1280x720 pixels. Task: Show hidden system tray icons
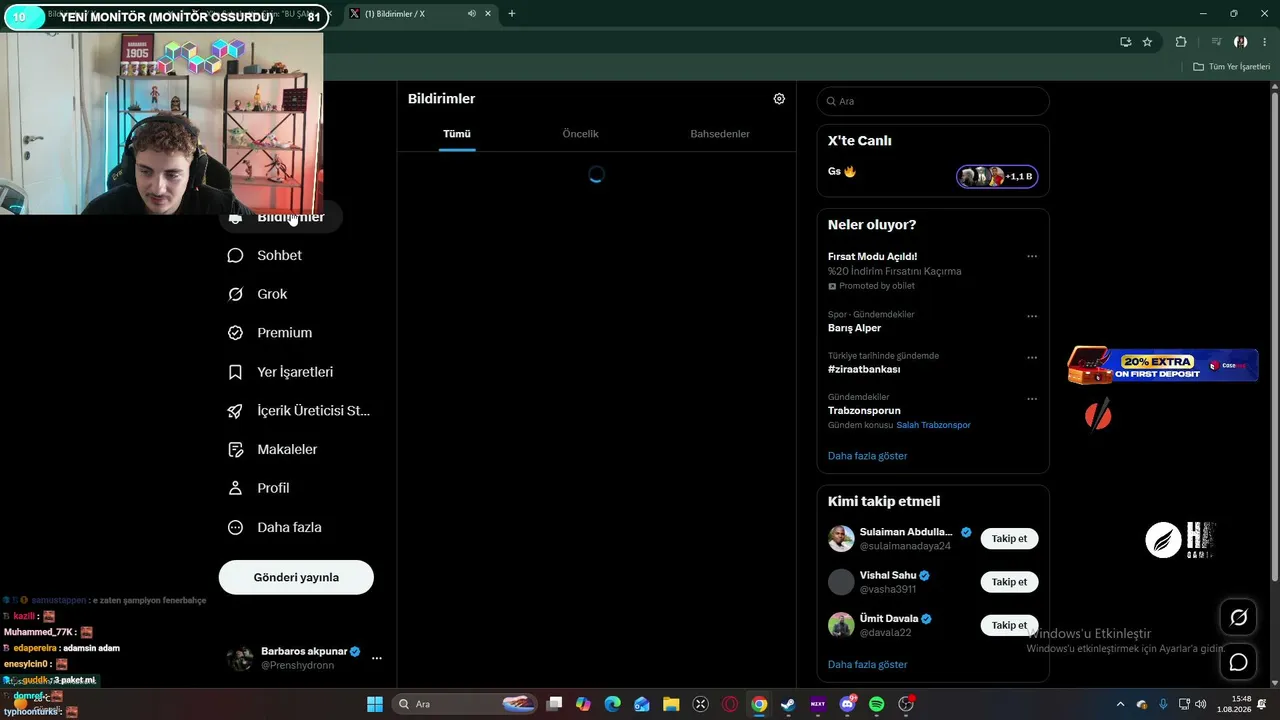(1120, 704)
